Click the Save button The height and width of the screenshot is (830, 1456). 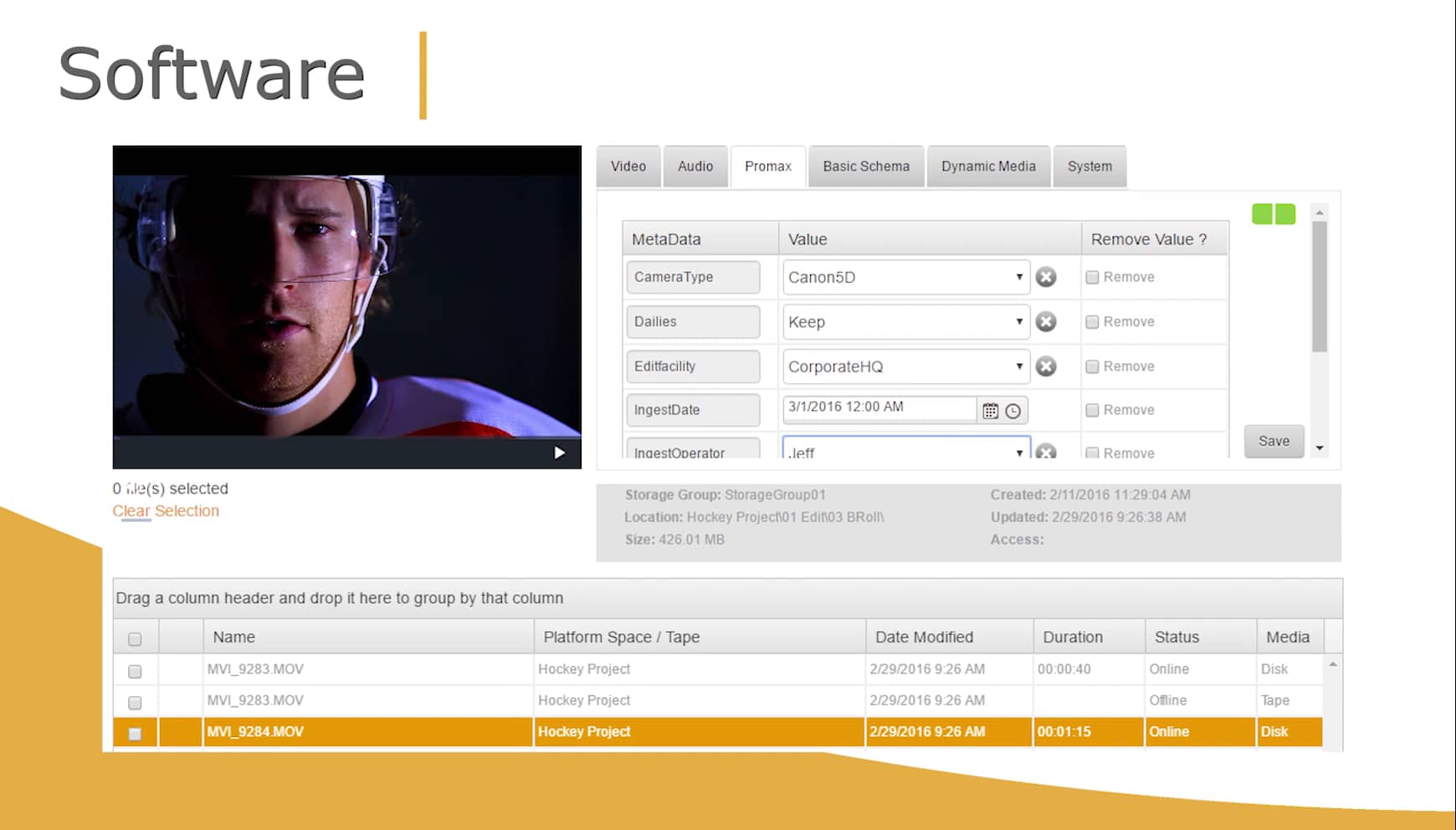click(x=1274, y=441)
